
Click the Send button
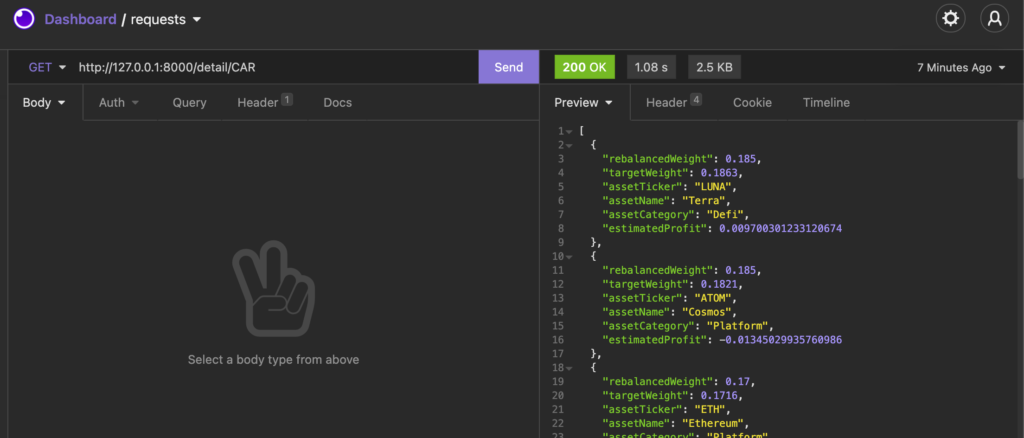(x=508, y=67)
